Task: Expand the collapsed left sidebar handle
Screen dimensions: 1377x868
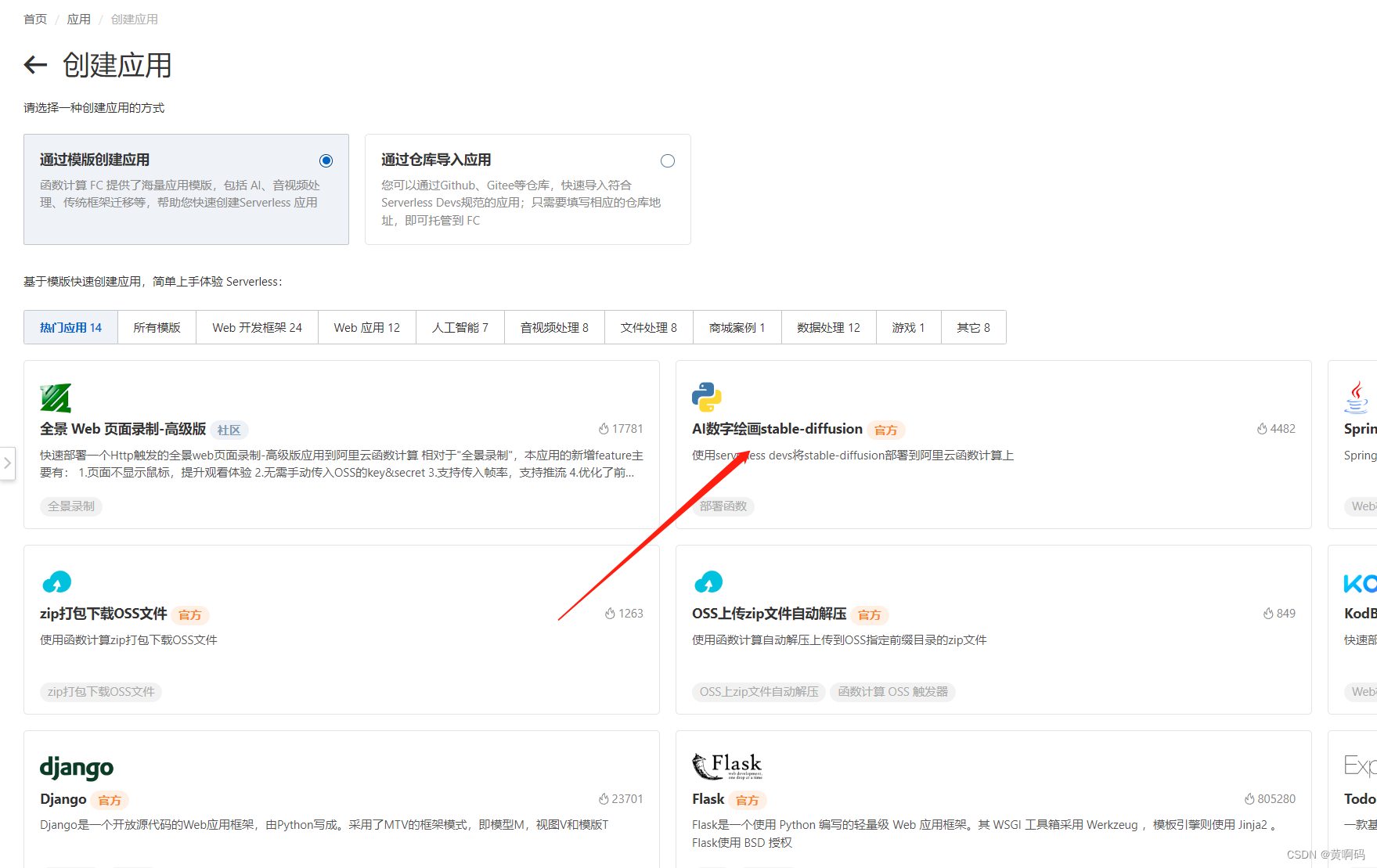Action: 7,463
